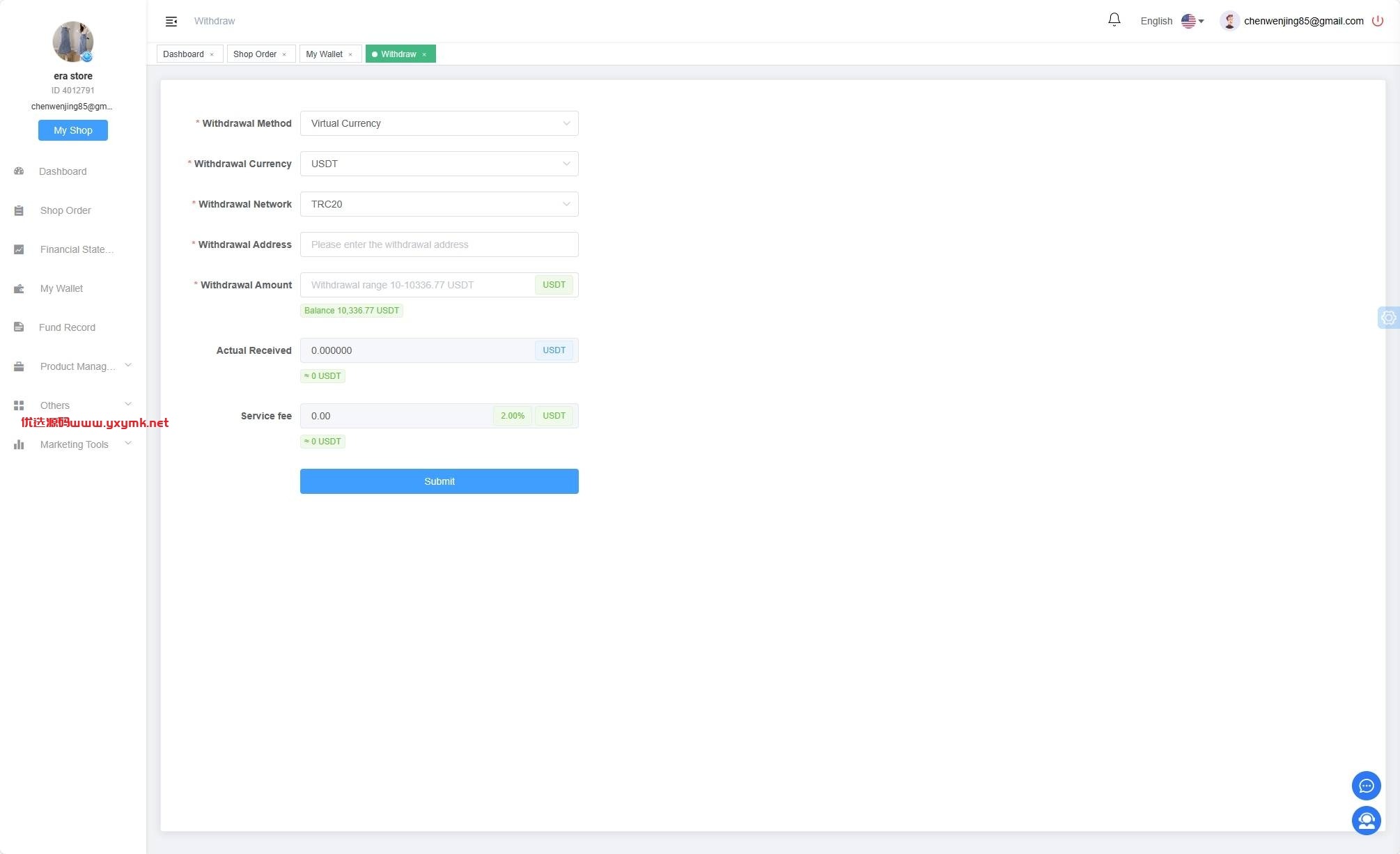This screenshot has width=1400, height=854.
Task: Open the settings gear on right edge
Action: click(x=1388, y=318)
